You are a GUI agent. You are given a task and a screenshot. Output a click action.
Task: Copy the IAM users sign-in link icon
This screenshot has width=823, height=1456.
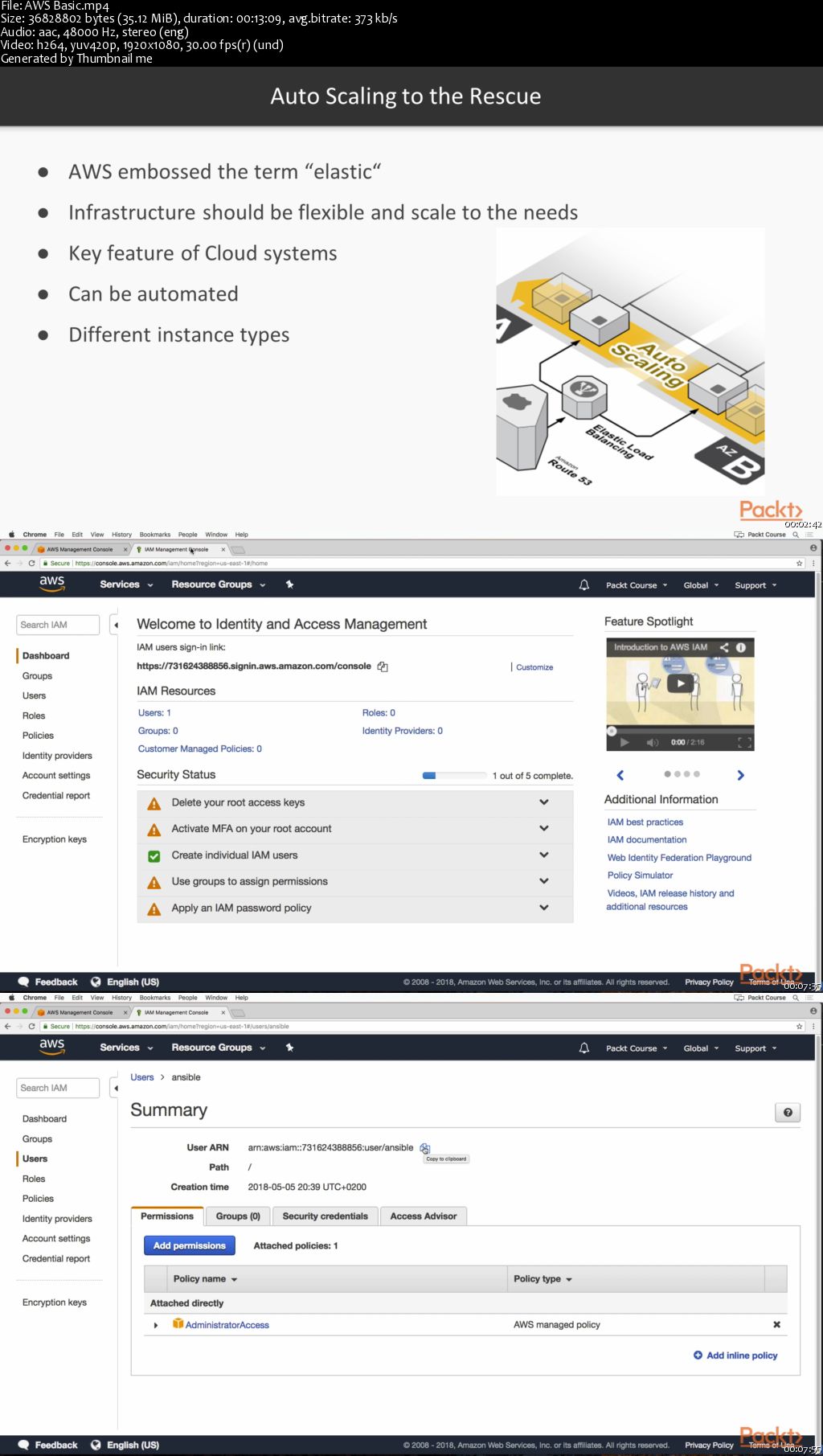pyautogui.click(x=383, y=666)
